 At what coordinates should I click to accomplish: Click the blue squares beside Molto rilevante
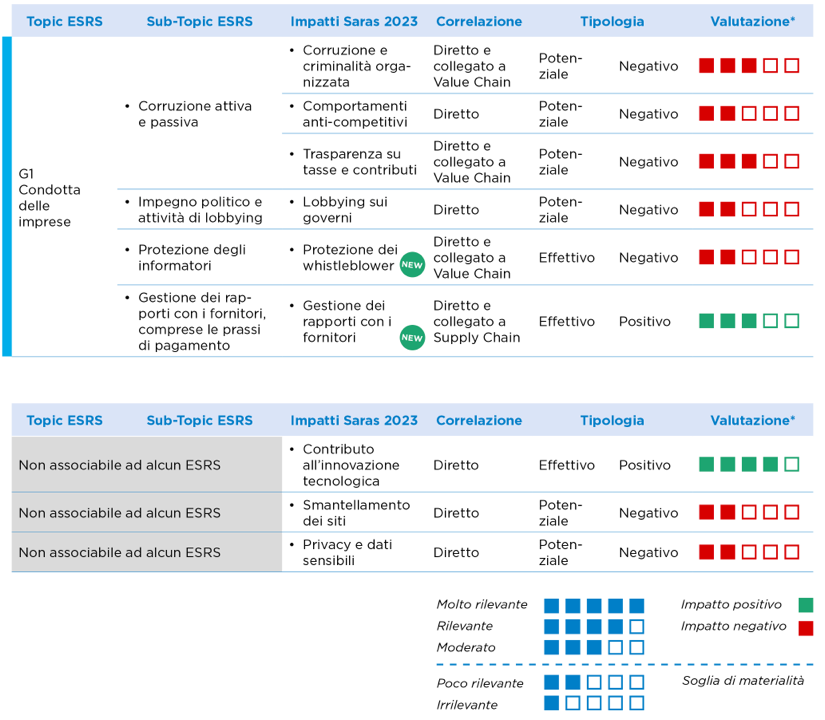point(594,606)
